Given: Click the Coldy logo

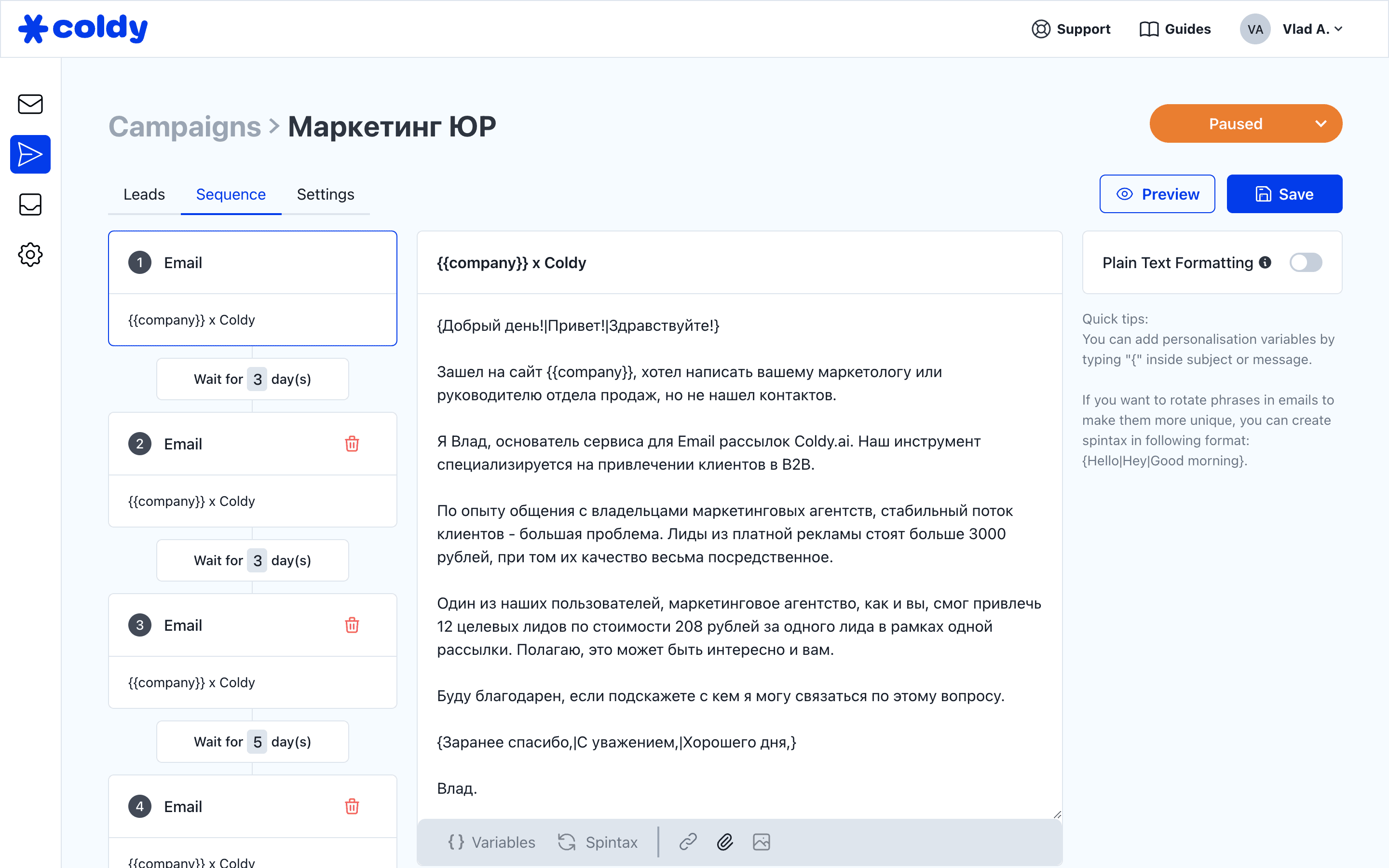Looking at the screenshot, I should coord(83,29).
